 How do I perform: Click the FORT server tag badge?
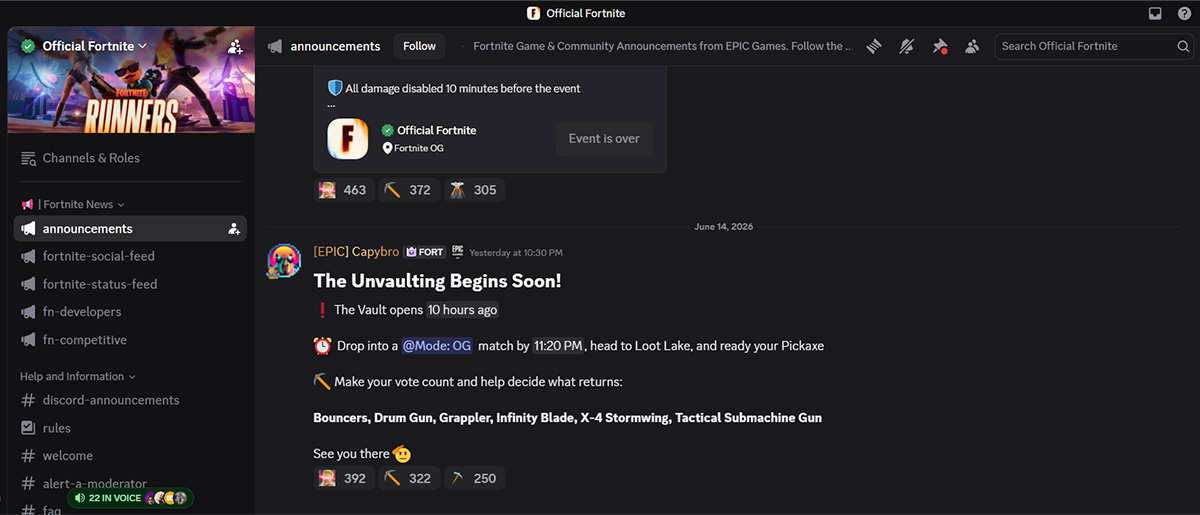pos(425,252)
